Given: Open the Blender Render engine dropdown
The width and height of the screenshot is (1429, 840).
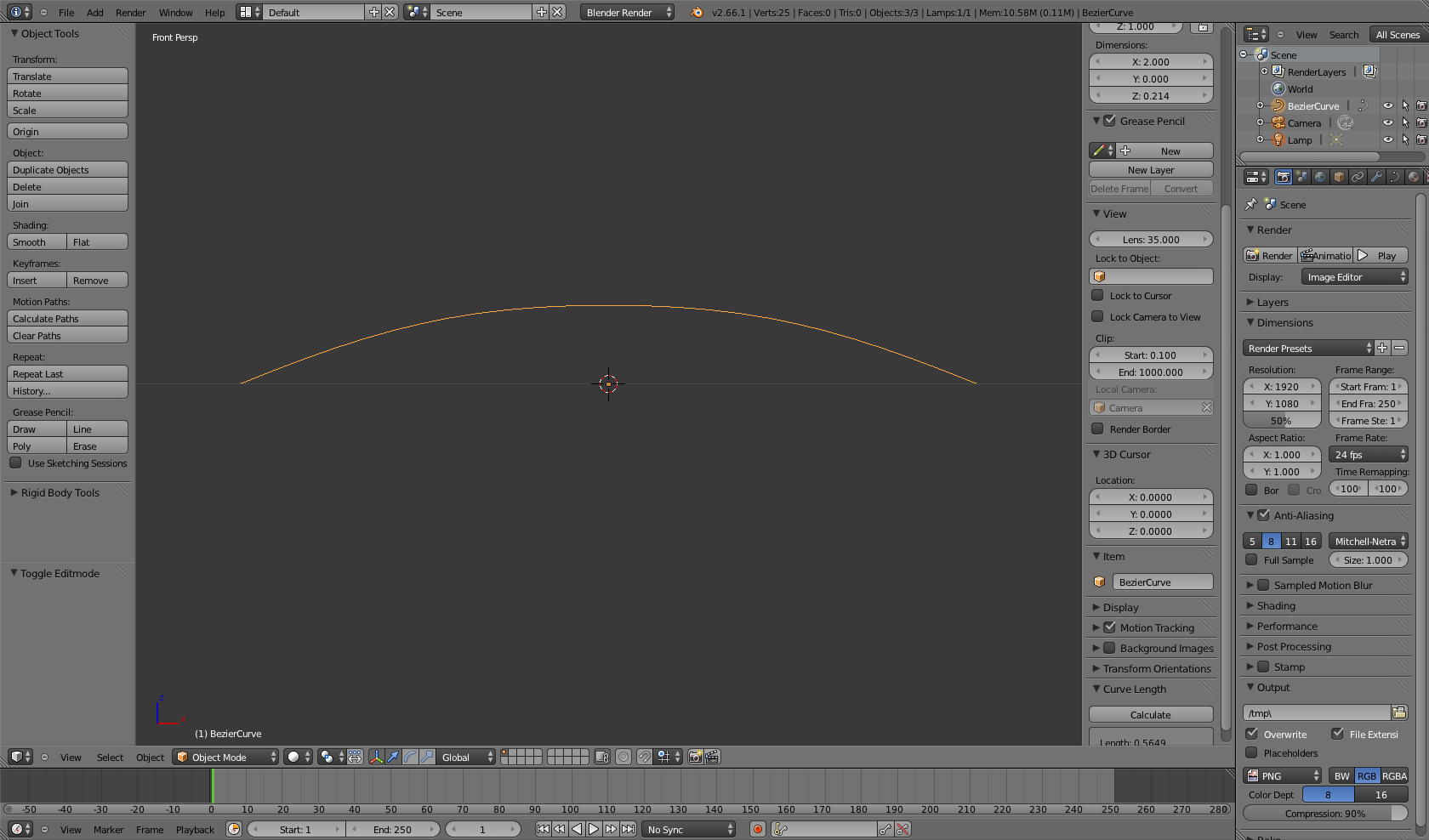Looking at the screenshot, I should 628,12.
